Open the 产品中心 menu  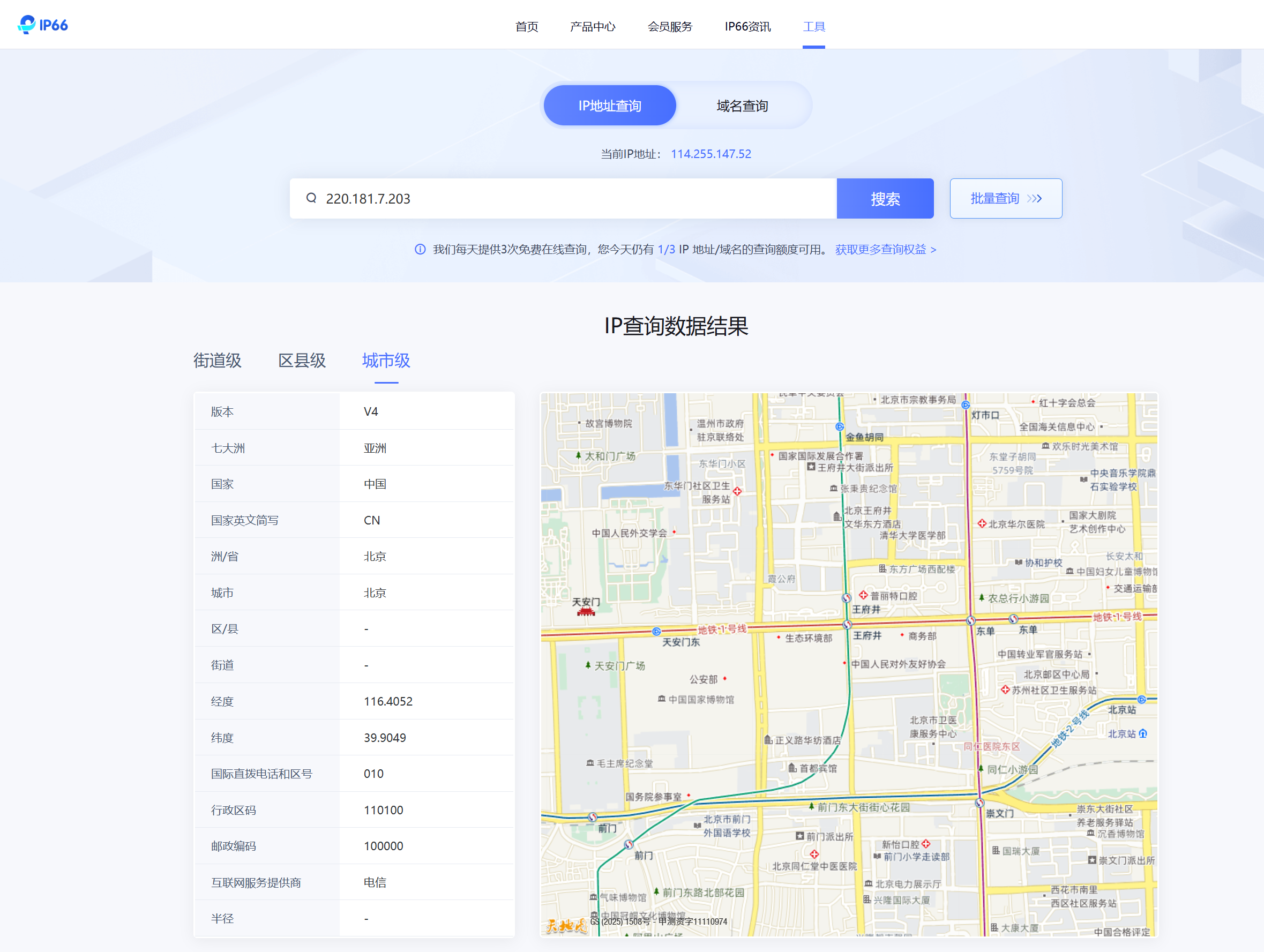(x=593, y=26)
